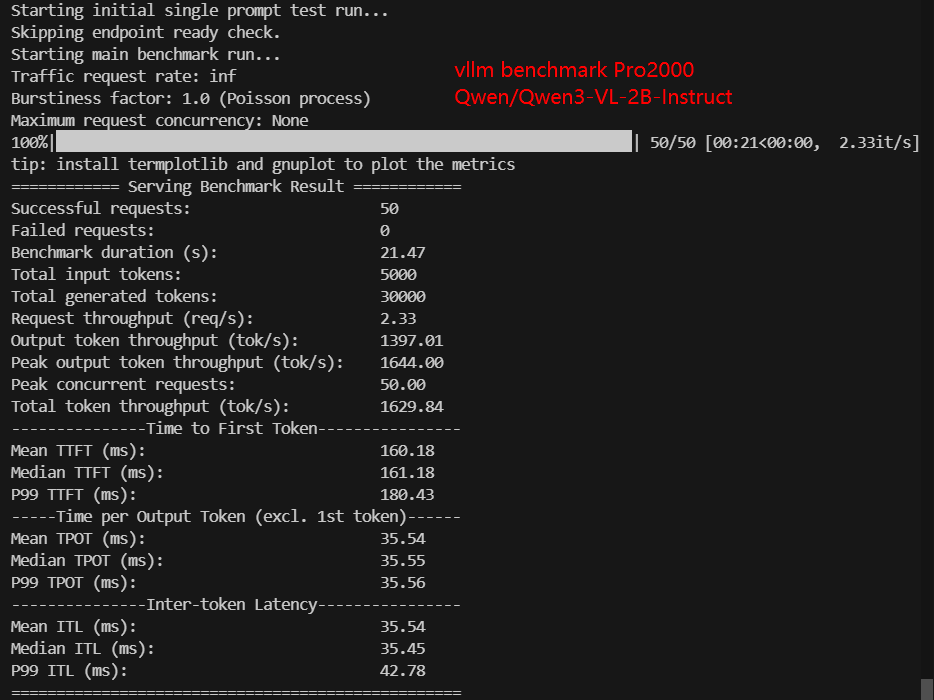Click the red vllm benchmark Pro2000 annotation
The width and height of the screenshot is (934, 700).
point(574,70)
